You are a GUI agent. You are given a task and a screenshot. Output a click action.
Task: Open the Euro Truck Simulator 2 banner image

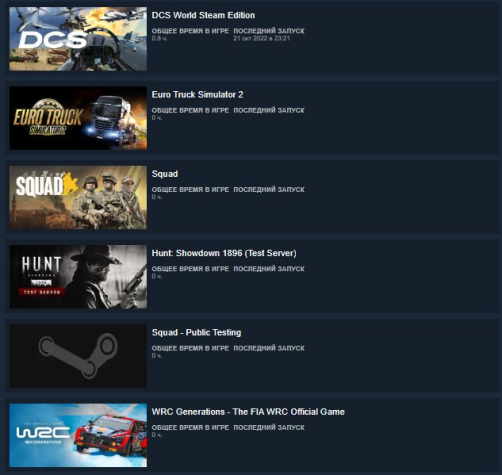tap(78, 118)
